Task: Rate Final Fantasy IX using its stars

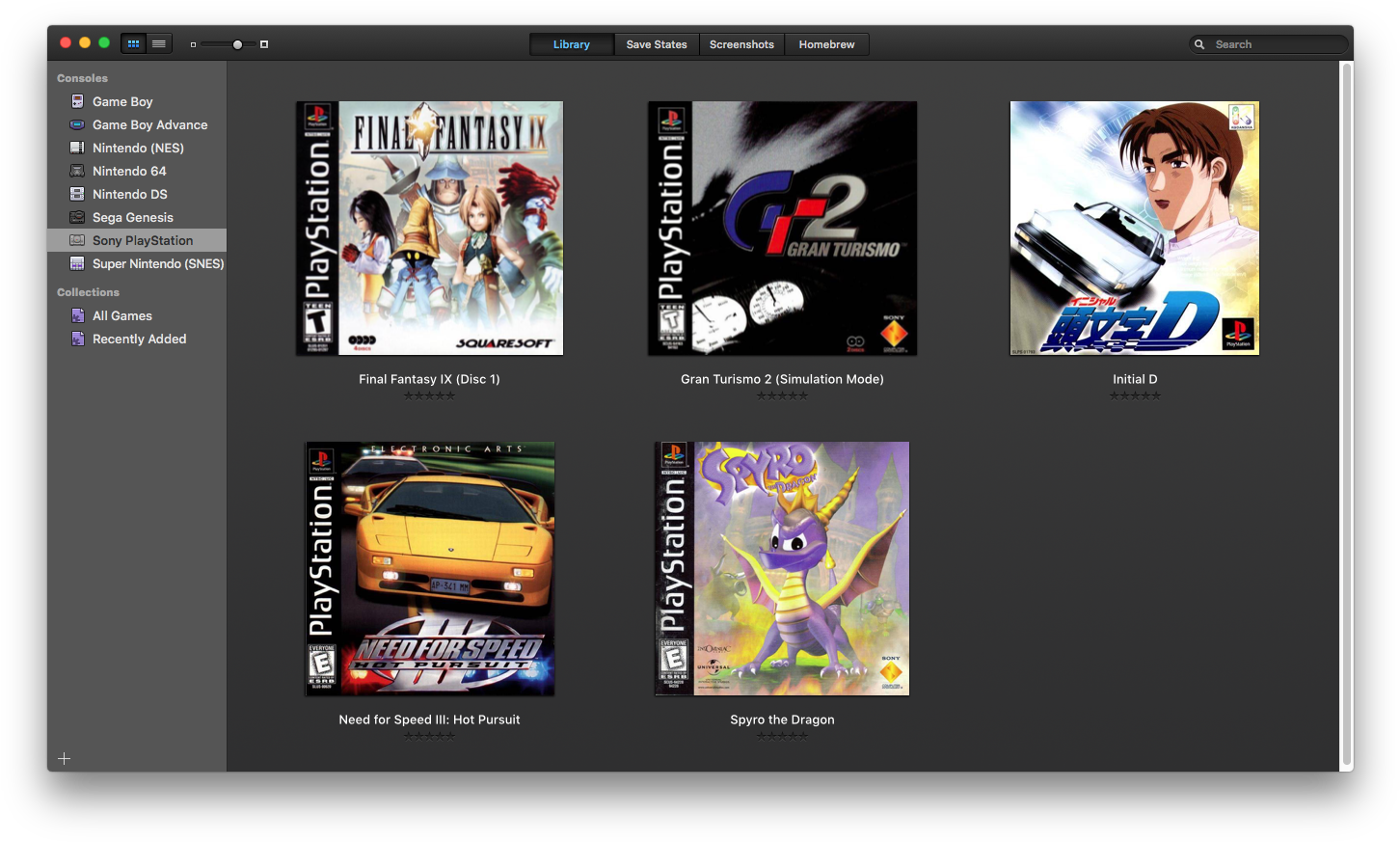Action: click(x=429, y=395)
